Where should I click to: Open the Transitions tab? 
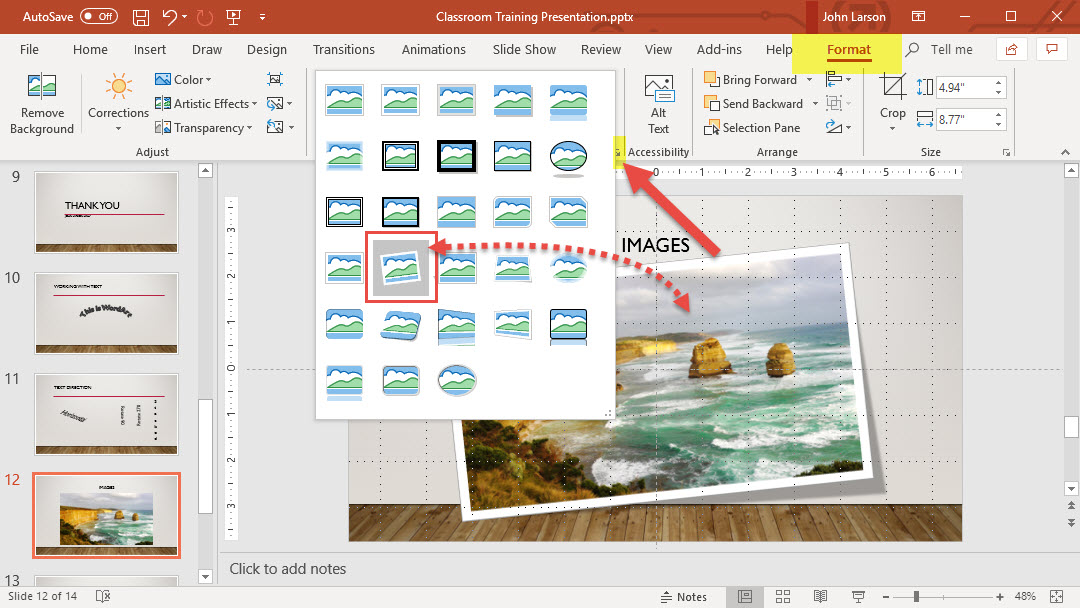343,50
